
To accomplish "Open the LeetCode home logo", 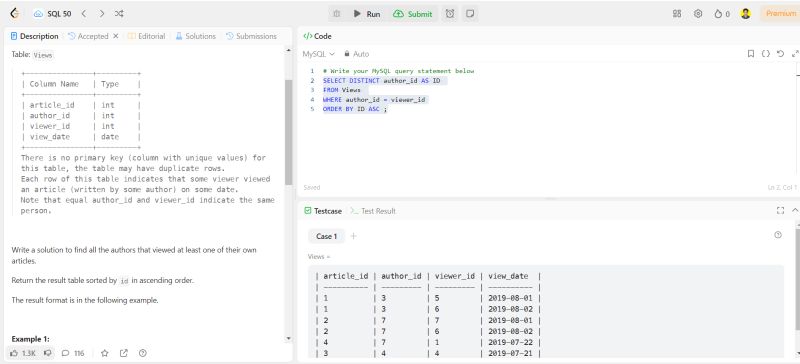I will tap(14, 14).
